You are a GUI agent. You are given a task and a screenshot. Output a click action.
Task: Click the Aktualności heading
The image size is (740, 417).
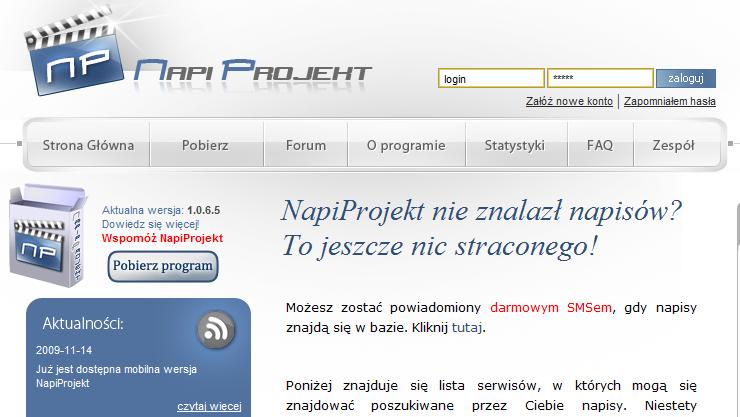click(83, 324)
